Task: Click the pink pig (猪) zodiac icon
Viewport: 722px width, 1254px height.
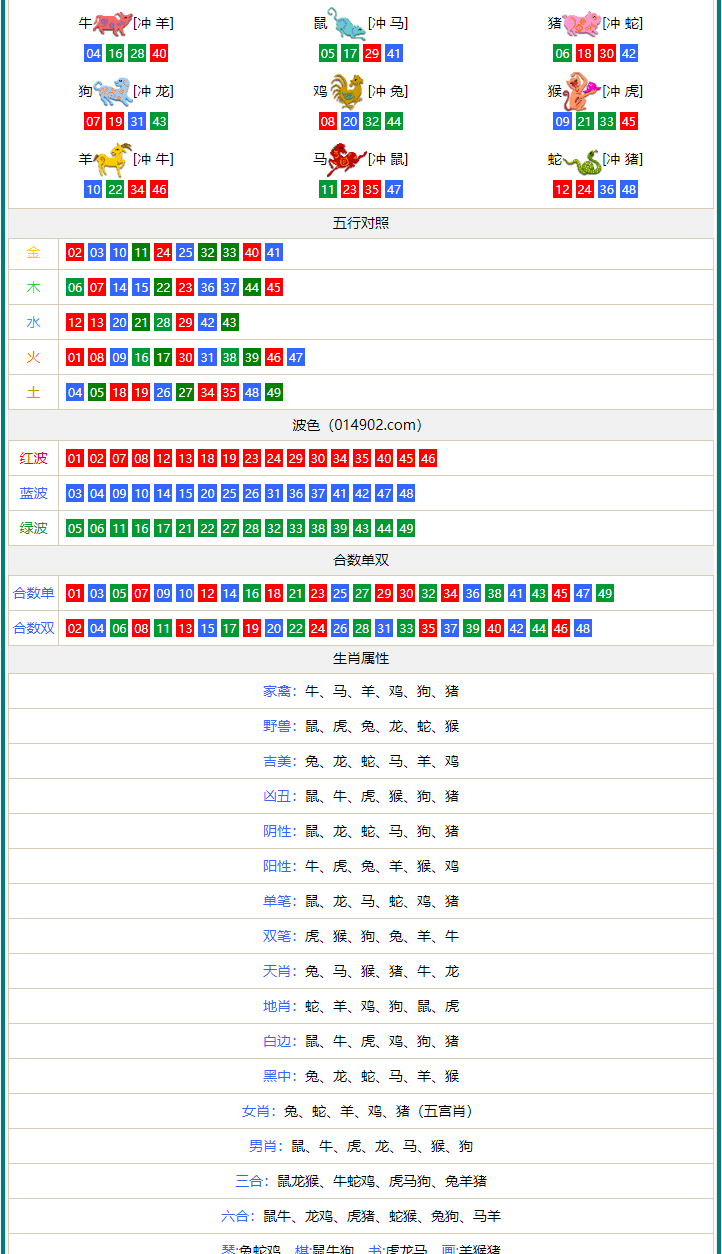Action: [580, 24]
